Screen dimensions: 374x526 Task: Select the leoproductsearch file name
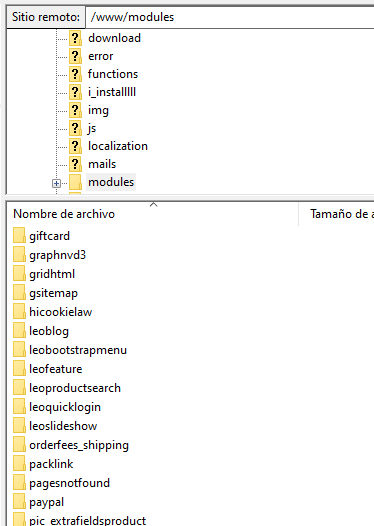click(75, 388)
